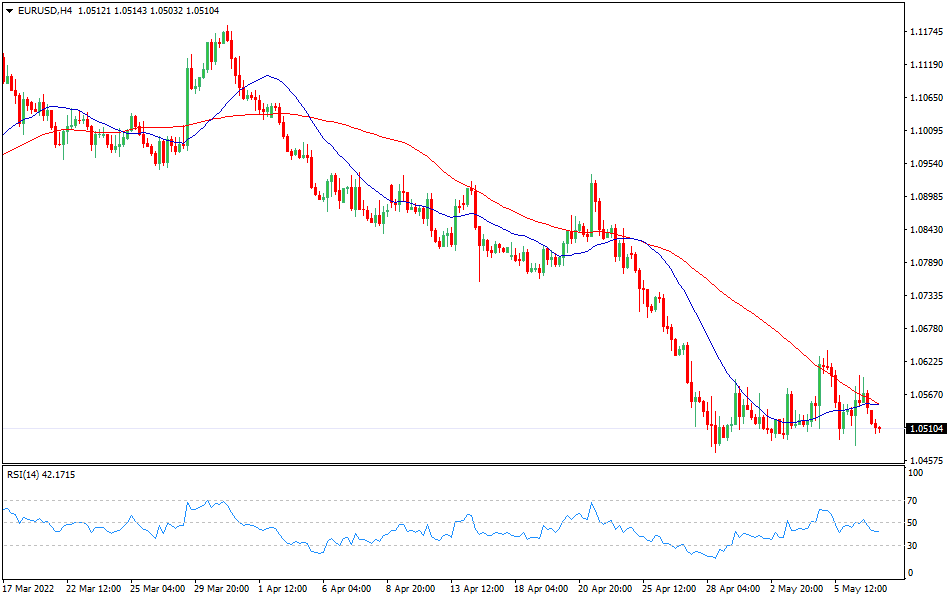Image resolution: width=950 pixels, height=600 pixels.
Task: Click the 1.11745 price axis label
Action: pos(926,32)
